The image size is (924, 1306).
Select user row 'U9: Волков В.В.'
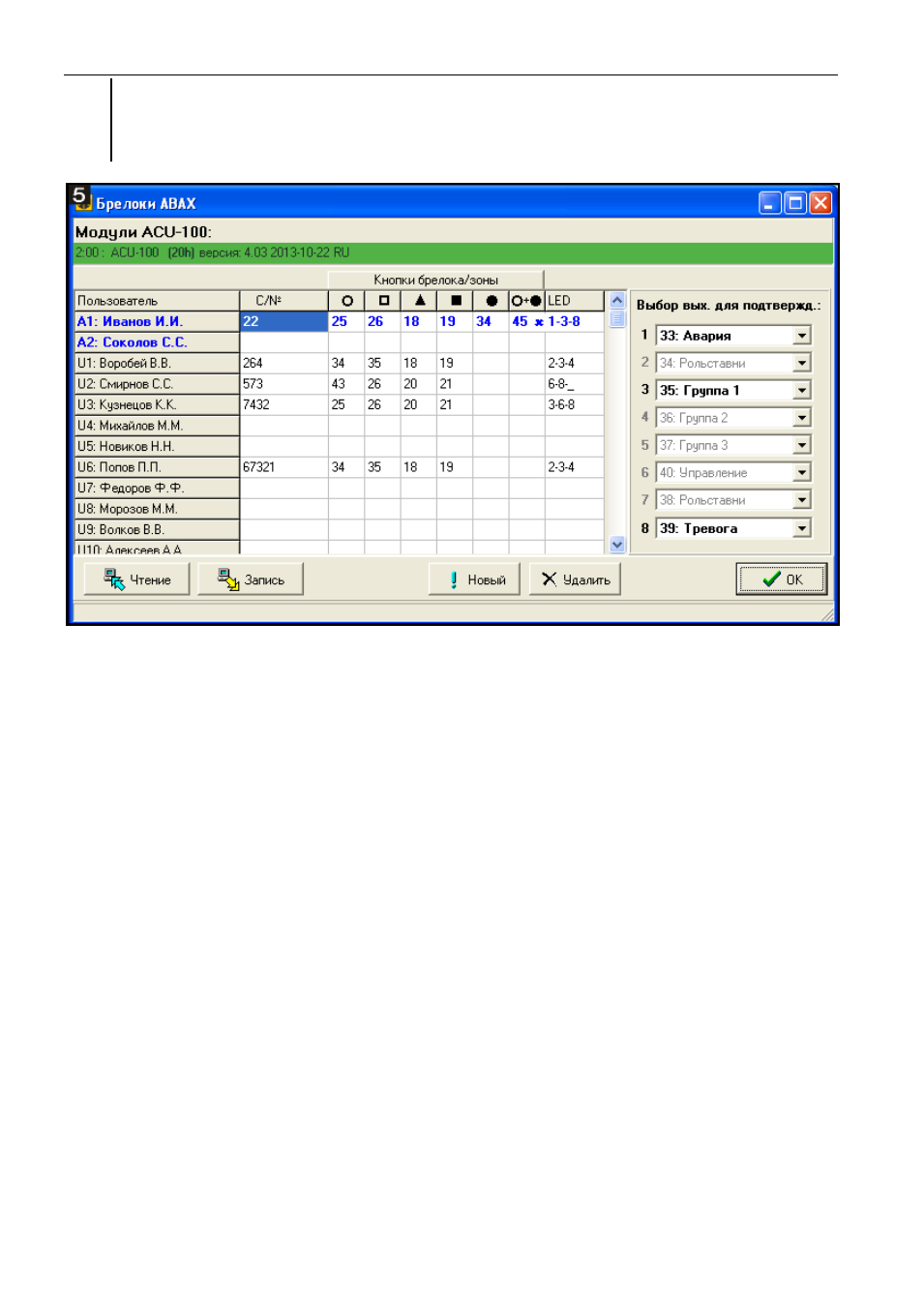(157, 529)
